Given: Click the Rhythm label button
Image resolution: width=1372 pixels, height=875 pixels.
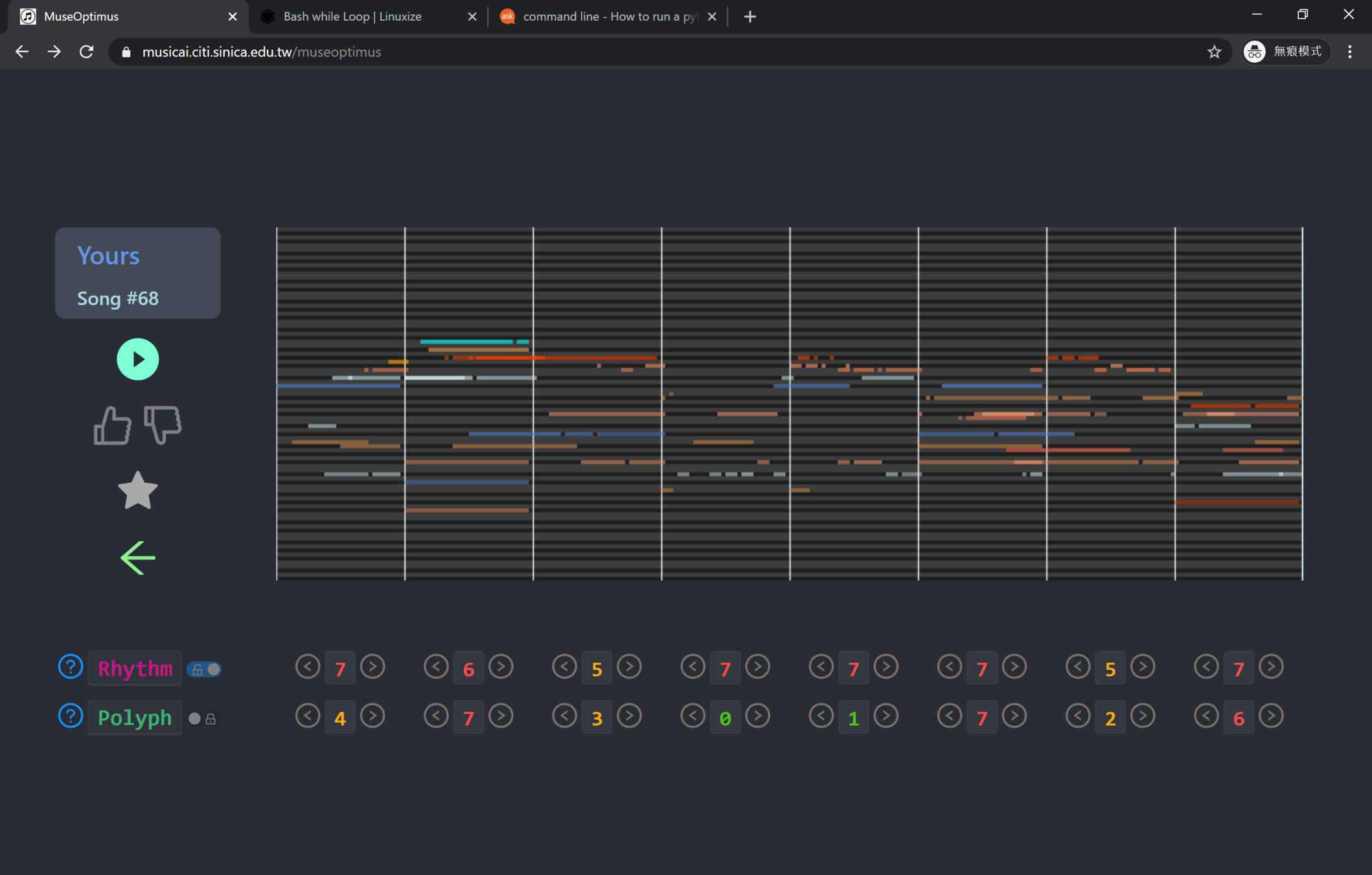Looking at the screenshot, I should pos(135,669).
